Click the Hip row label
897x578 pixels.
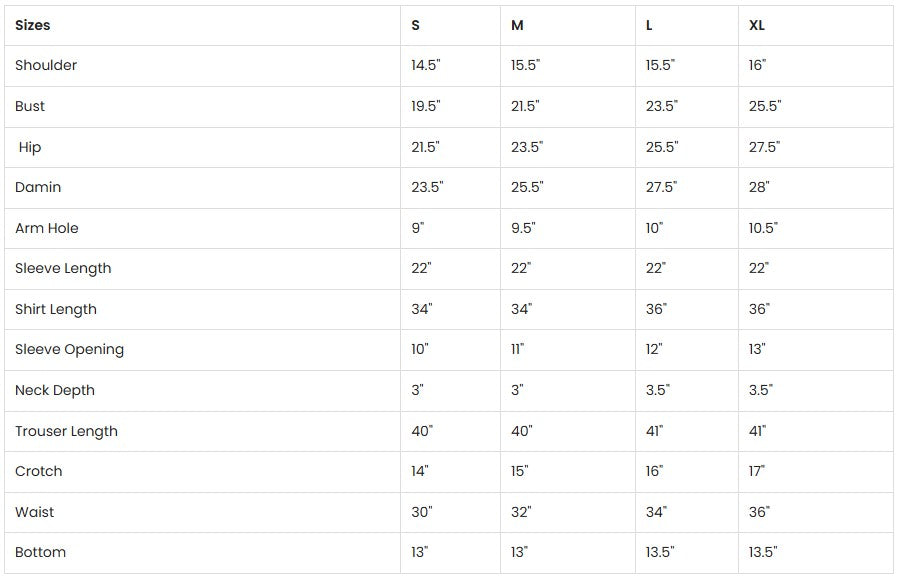[x=30, y=147]
